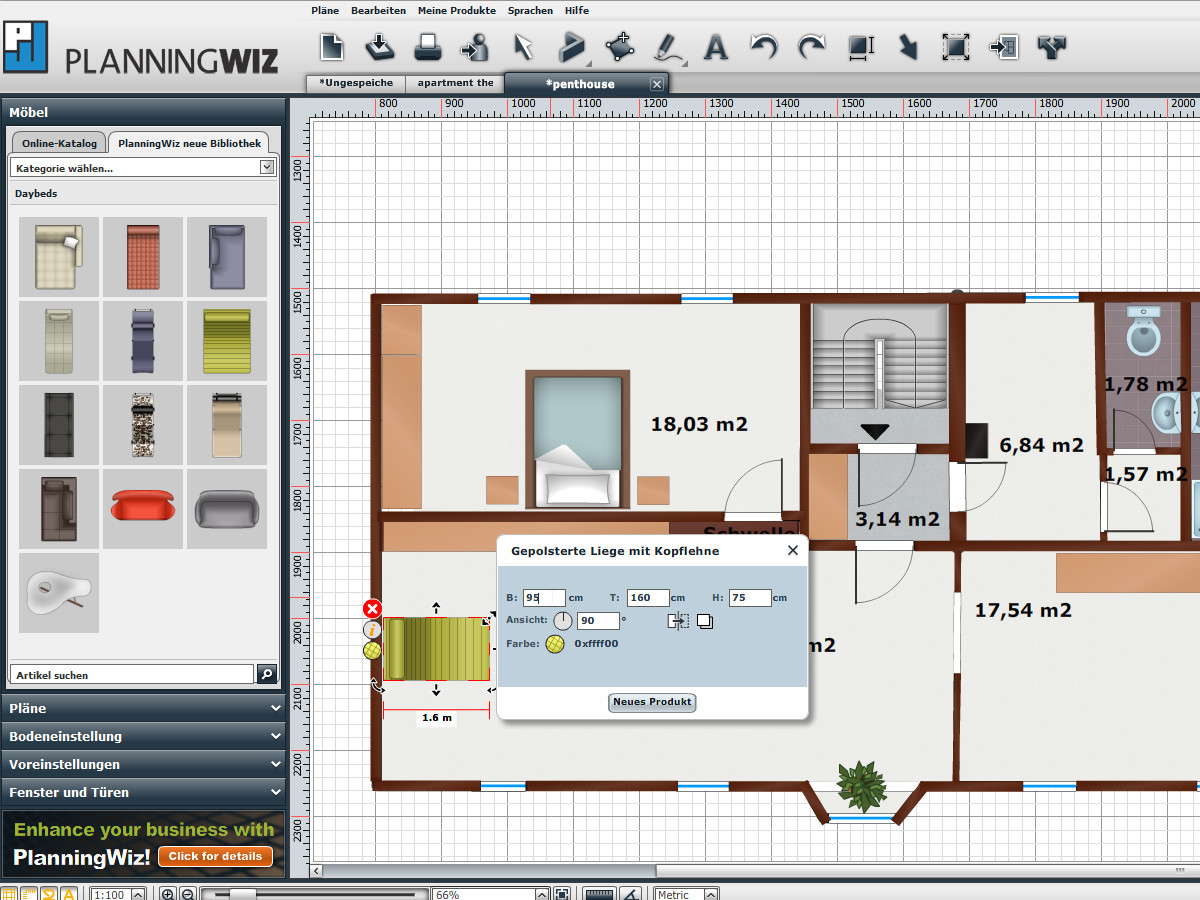
Task: Open the Sprachen menu
Action: [x=530, y=10]
